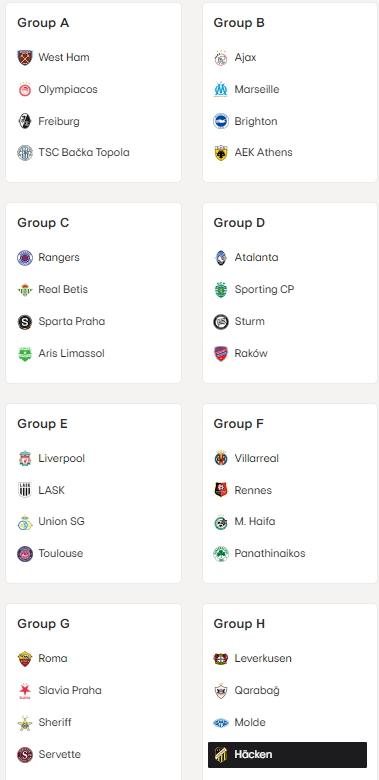Click the Liverpool club crest
This screenshot has width=379, height=780.
[x=24, y=459]
